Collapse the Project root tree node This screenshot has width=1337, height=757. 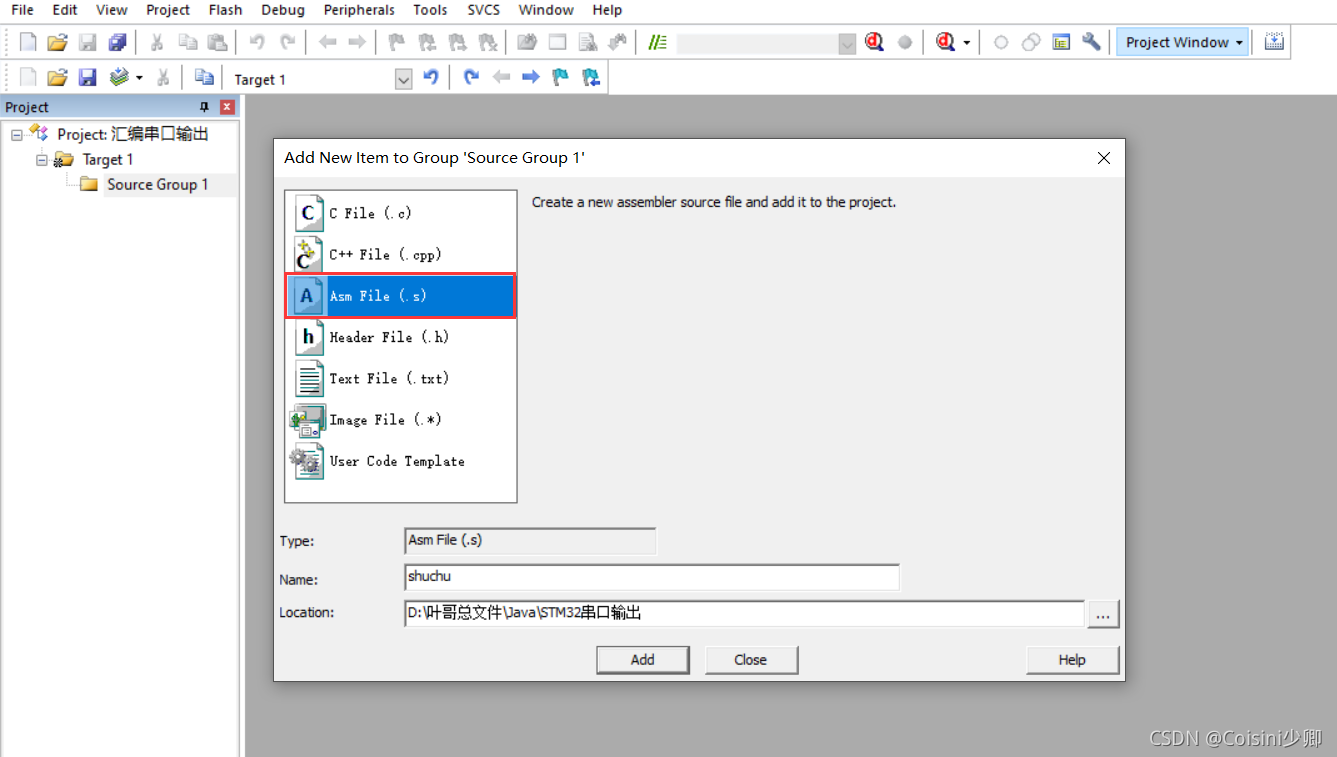[17, 134]
